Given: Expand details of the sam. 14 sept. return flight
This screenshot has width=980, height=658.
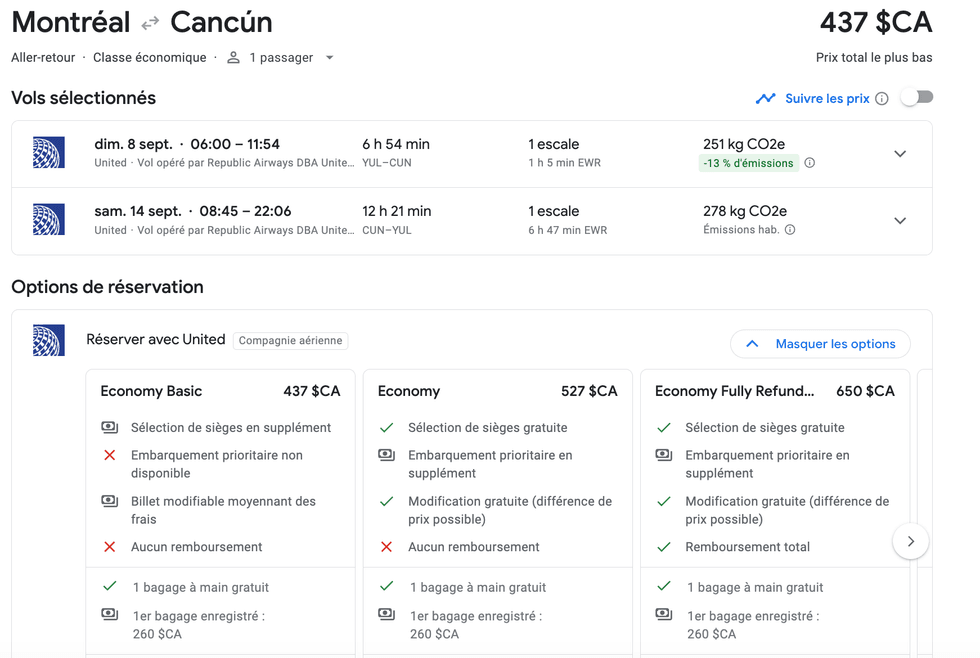Looking at the screenshot, I should [x=900, y=220].
